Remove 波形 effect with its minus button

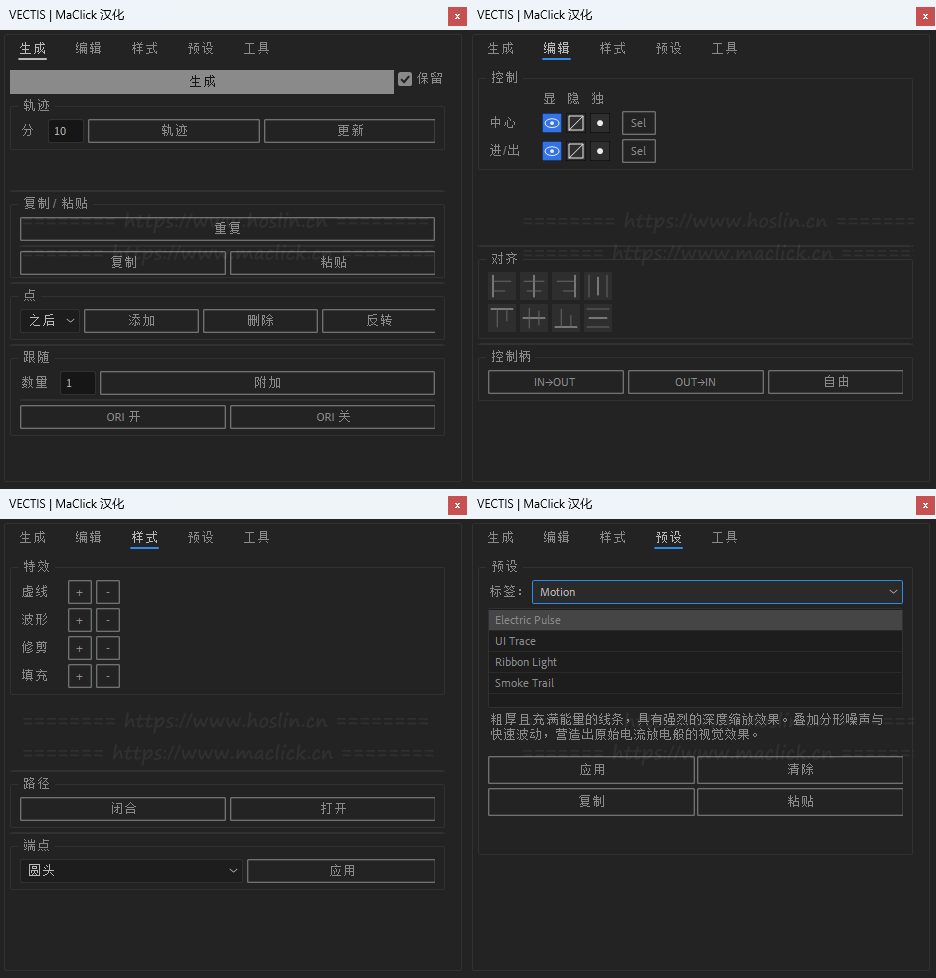(108, 620)
